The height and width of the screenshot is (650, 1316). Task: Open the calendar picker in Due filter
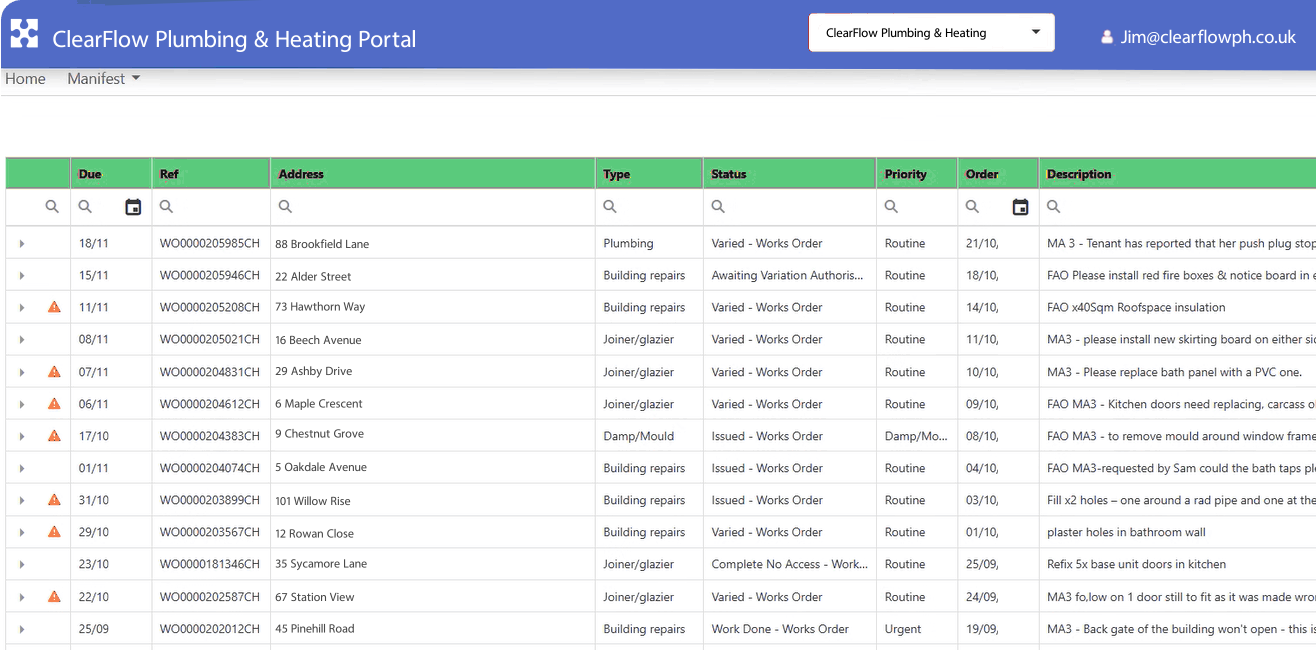click(133, 207)
